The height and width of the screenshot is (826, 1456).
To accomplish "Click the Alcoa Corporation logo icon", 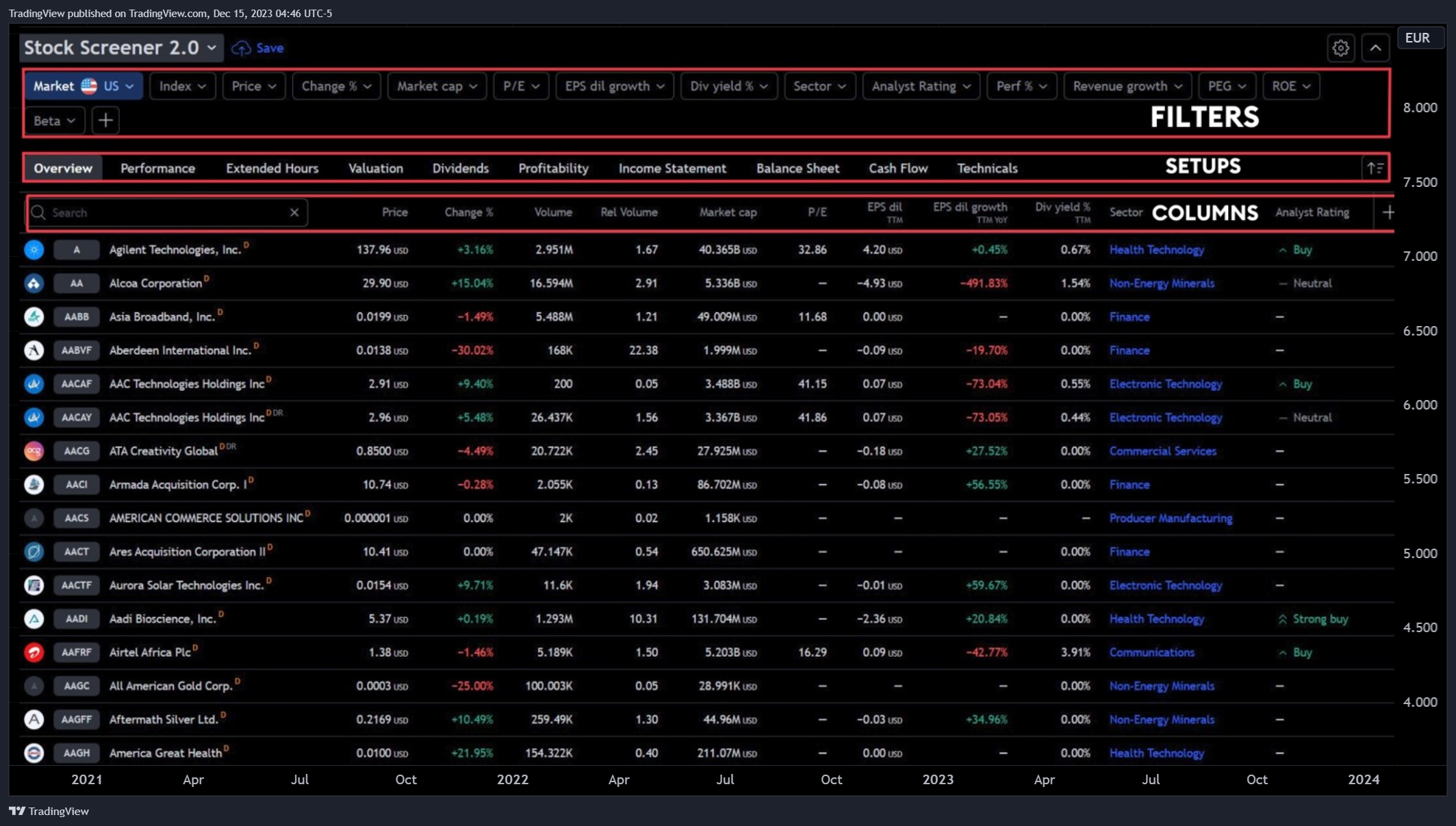I will (x=34, y=284).
